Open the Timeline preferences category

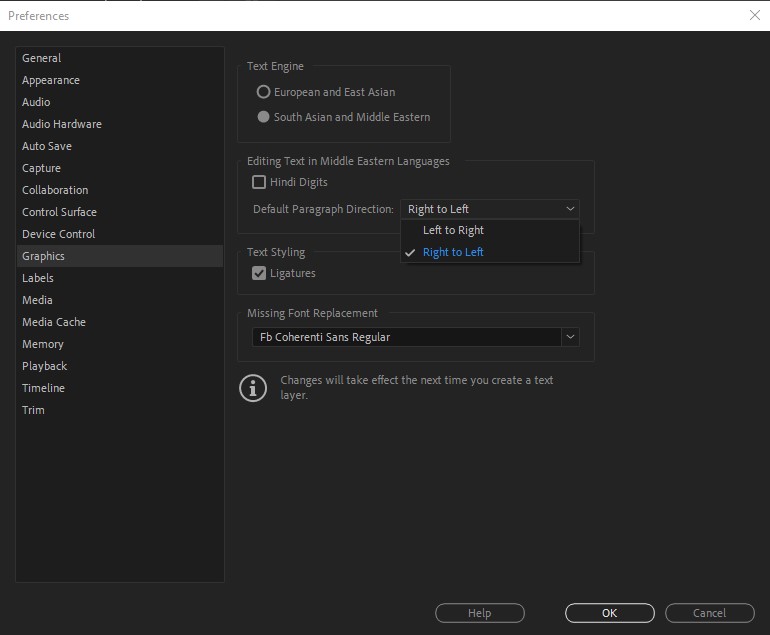click(x=43, y=388)
